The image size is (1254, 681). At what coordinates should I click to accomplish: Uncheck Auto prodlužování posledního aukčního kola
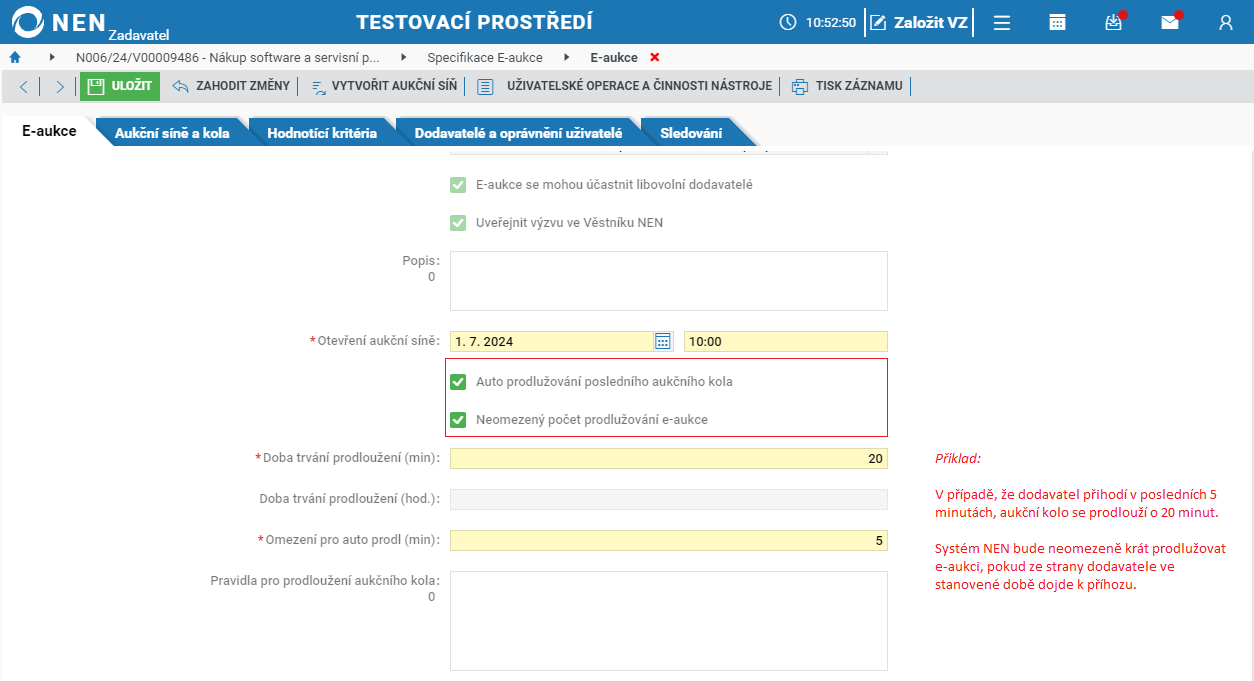click(458, 382)
